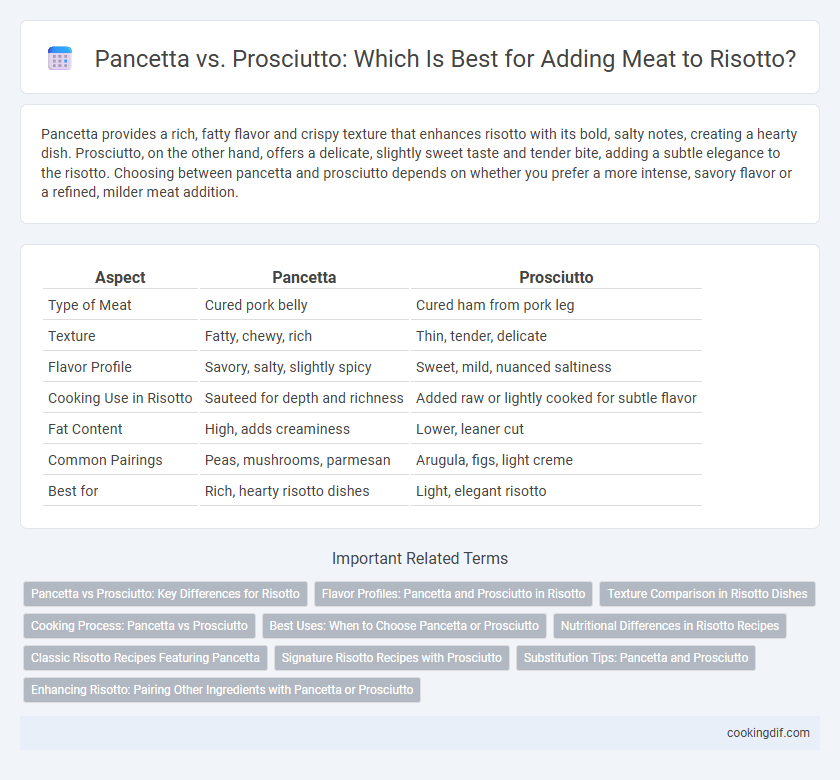The height and width of the screenshot is (780, 840).
Task: Click the 'Important Related Terms' heading
Action: (x=420, y=559)
